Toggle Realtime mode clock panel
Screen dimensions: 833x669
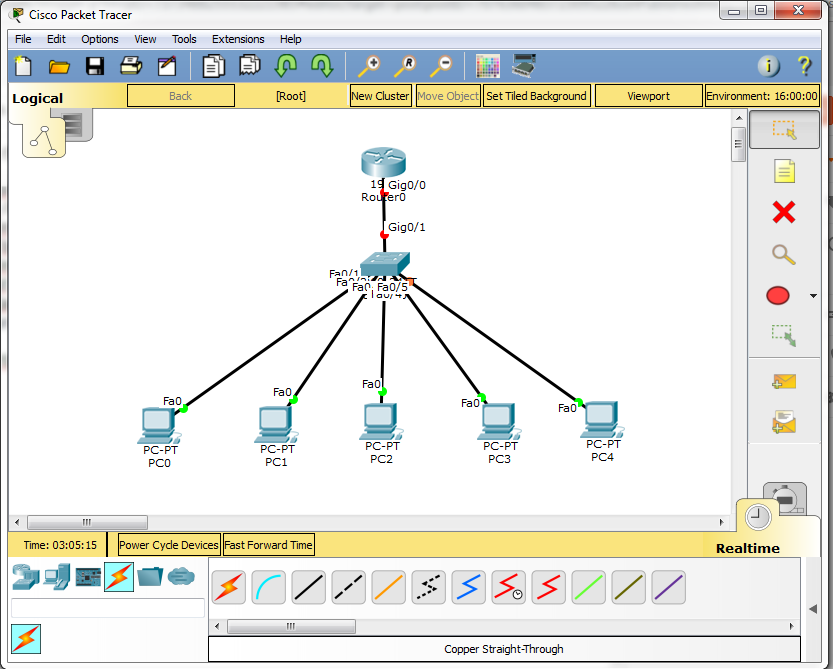coord(757,515)
